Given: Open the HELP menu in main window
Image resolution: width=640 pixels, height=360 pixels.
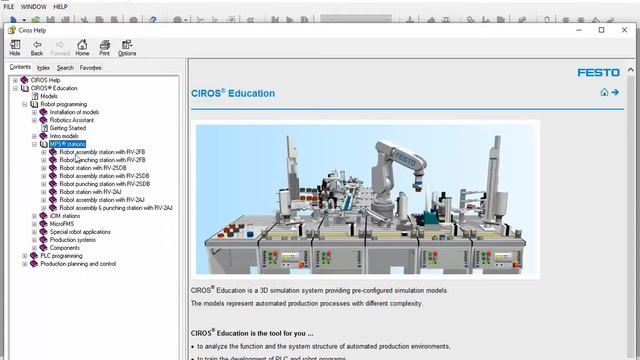Looking at the screenshot, I should pyautogui.click(x=60, y=7).
